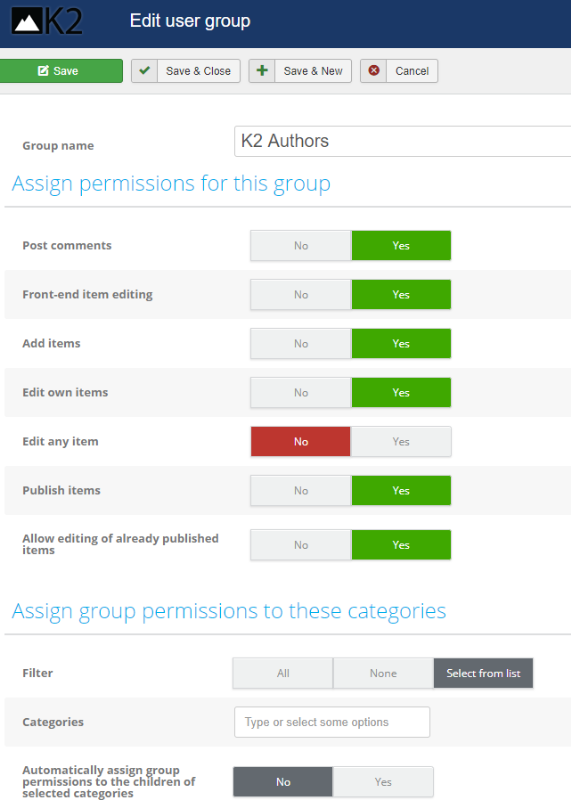The height and width of the screenshot is (800, 571).
Task: Select the All filter option
Action: pyautogui.click(x=283, y=673)
